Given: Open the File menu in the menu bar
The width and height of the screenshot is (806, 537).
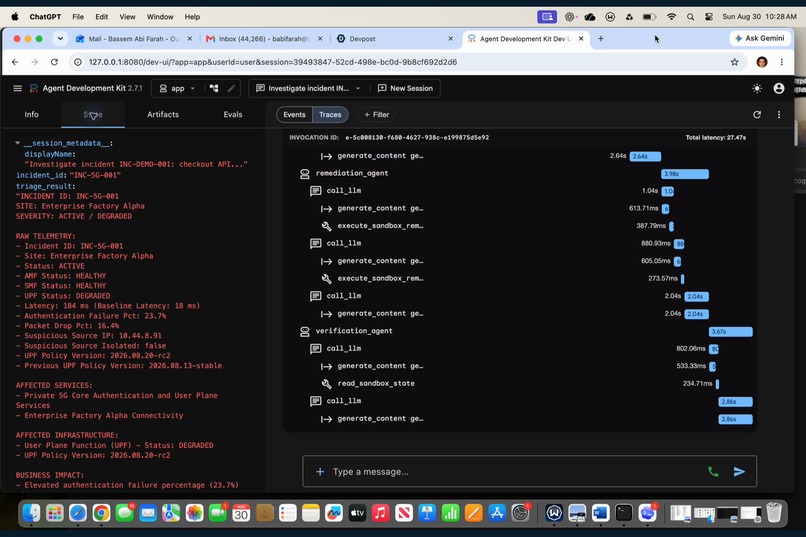Looking at the screenshot, I should click(x=78, y=17).
